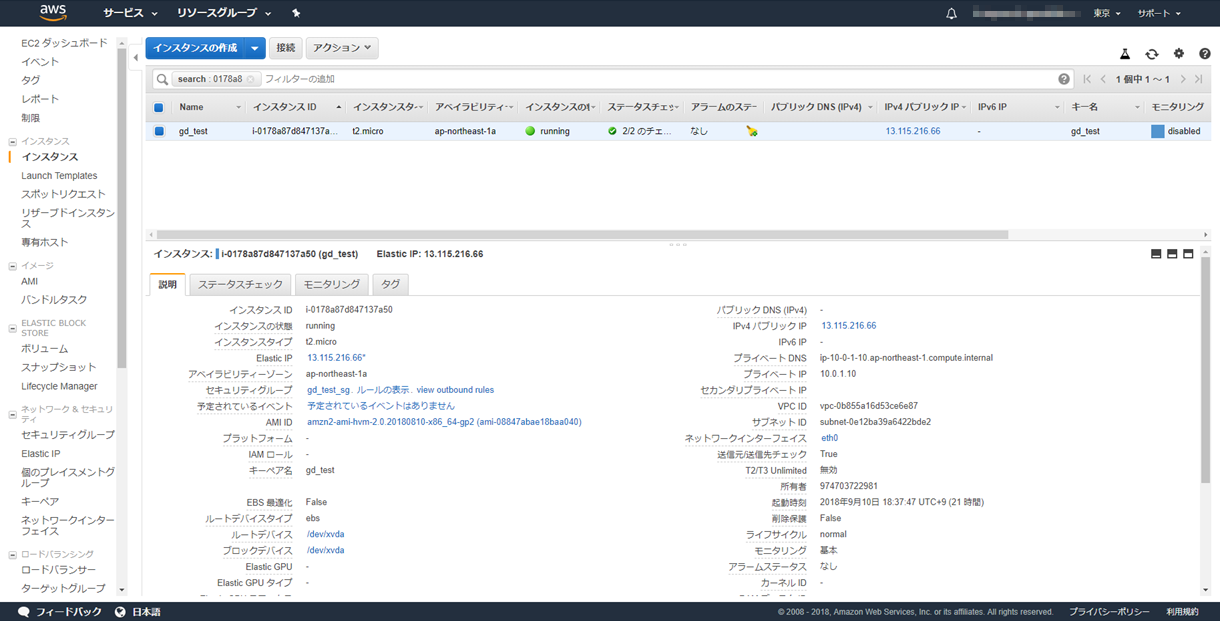
Task: Click the alarm status icon for gd_test
Action: [x=752, y=131]
